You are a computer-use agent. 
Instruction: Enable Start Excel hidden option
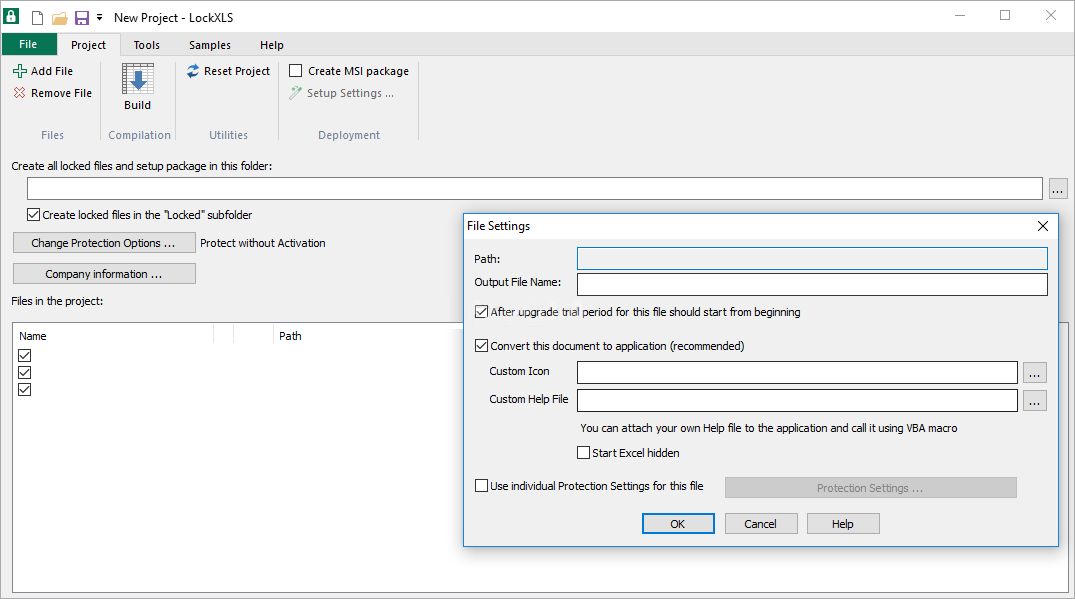pyautogui.click(x=583, y=452)
